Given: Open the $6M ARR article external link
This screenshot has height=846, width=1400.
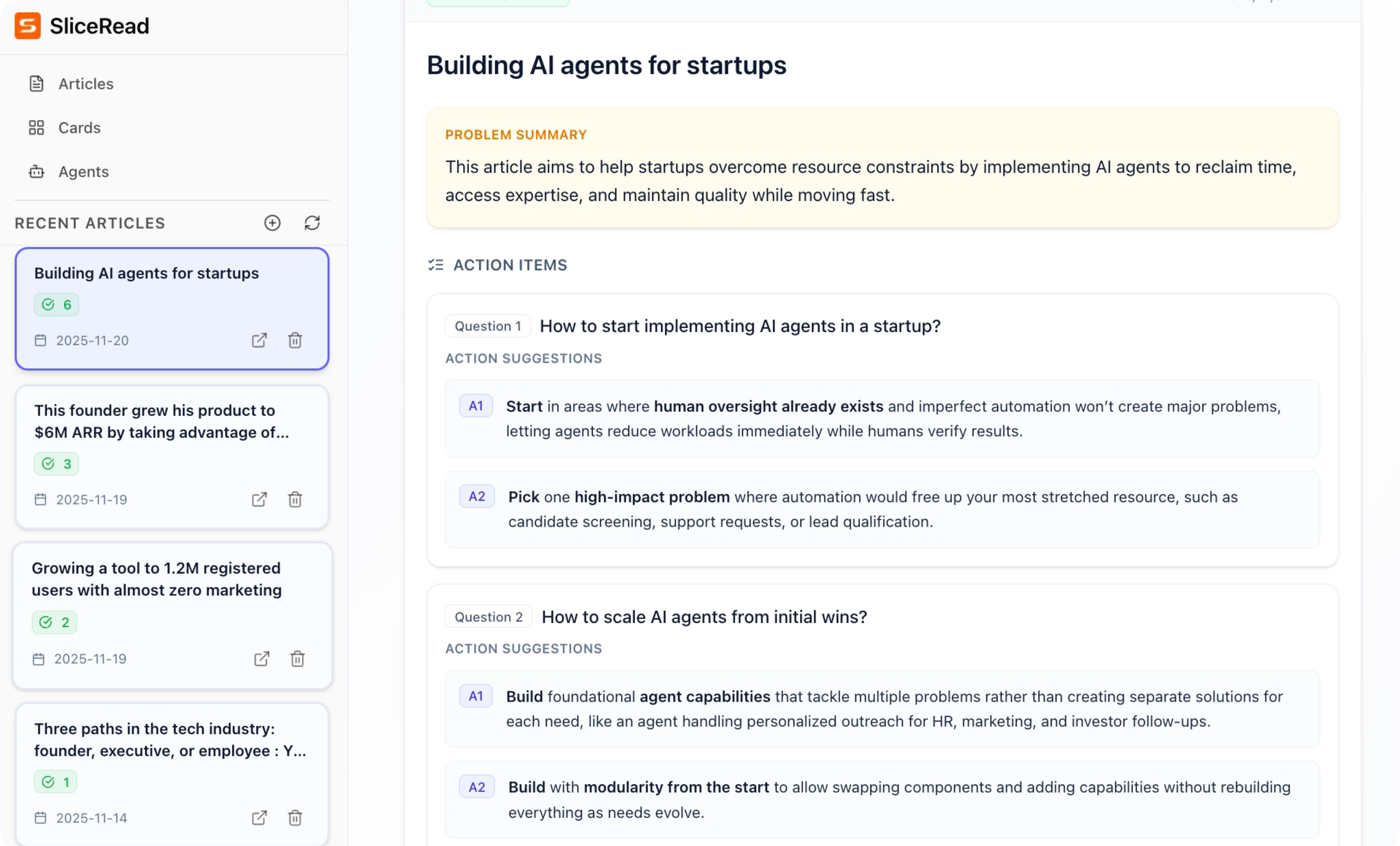Looking at the screenshot, I should pos(259,500).
